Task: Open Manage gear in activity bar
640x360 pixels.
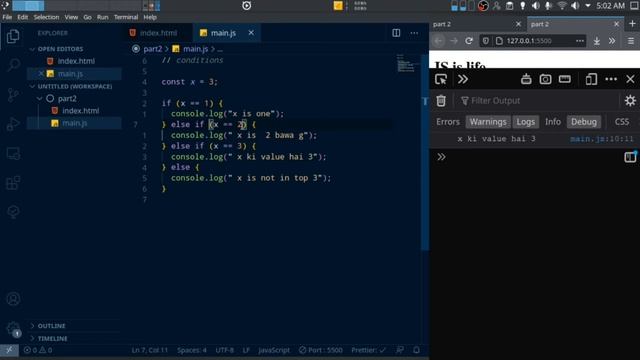Action: pyautogui.click(x=13, y=328)
